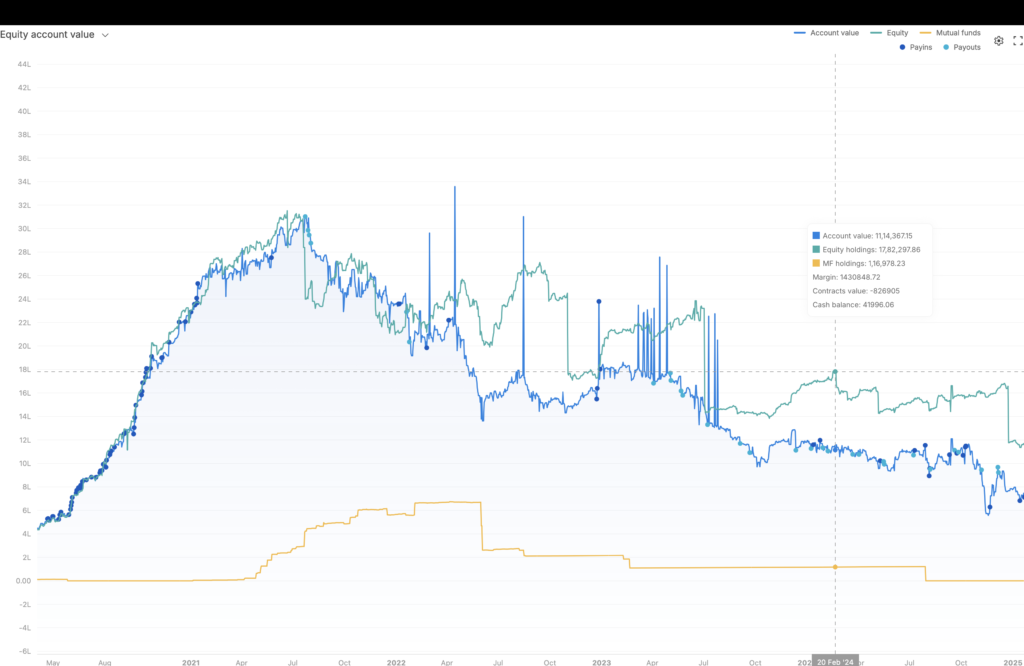Expand the Equity account value dropdown
This screenshot has height=666, width=1024.
pyautogui.click(x=105, y=35)
